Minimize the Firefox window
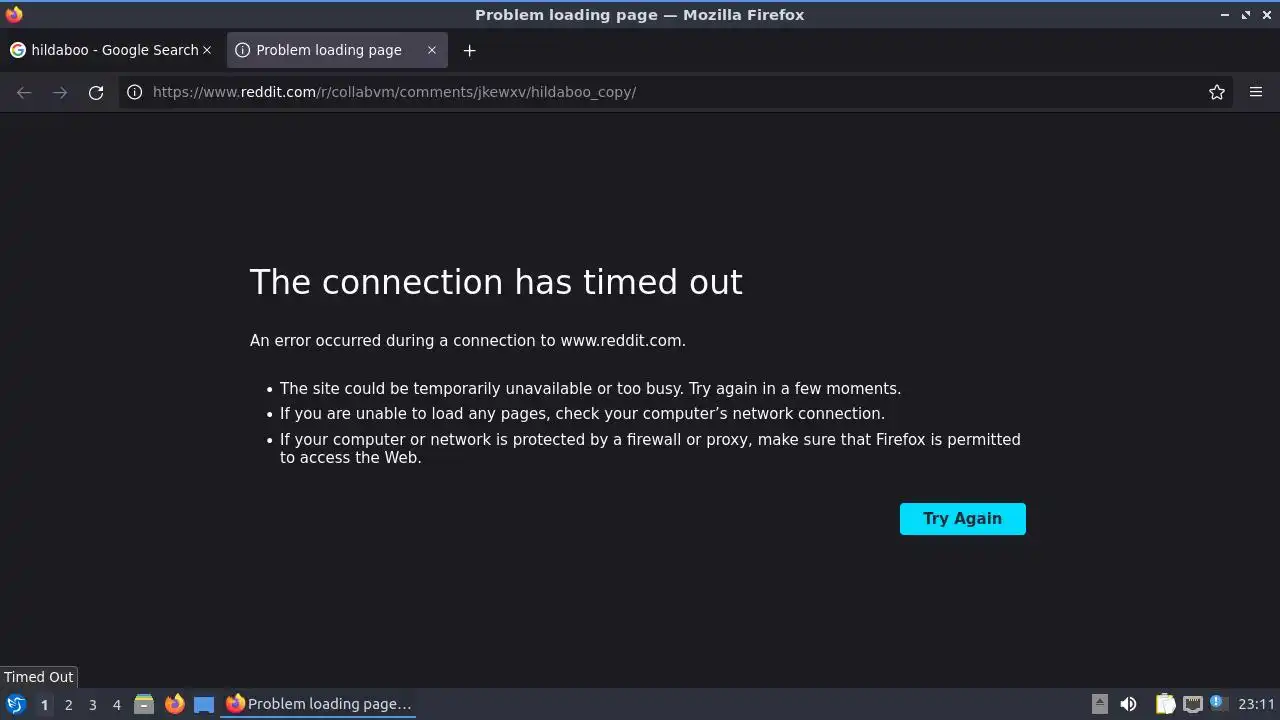This screenshot has width=1280, height=720. click(1225, 14)
